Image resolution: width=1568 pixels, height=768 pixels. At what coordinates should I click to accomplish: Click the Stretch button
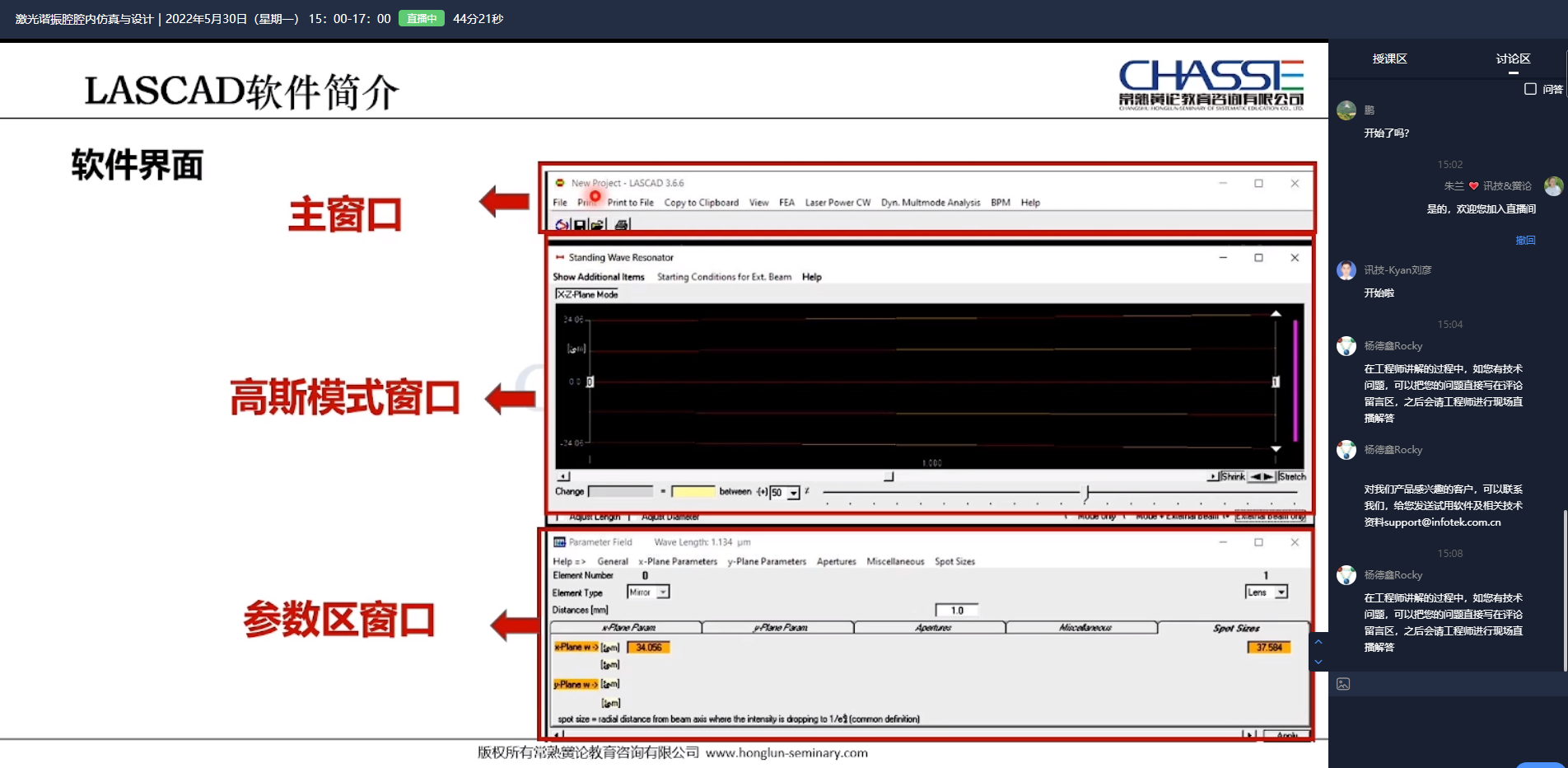[x=1291, y=477]
